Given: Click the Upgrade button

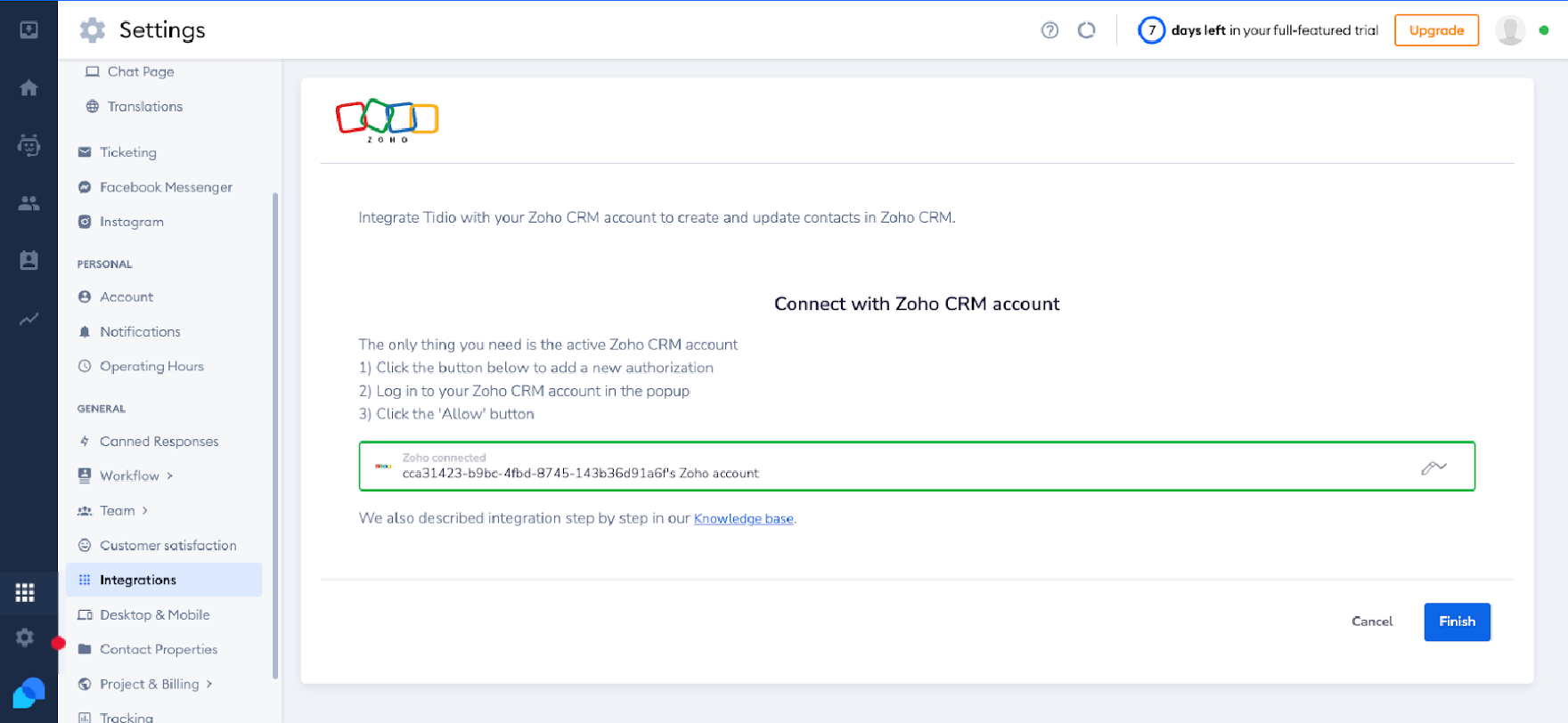Looking at the screenshot, I should click(x=1436, y=30).
